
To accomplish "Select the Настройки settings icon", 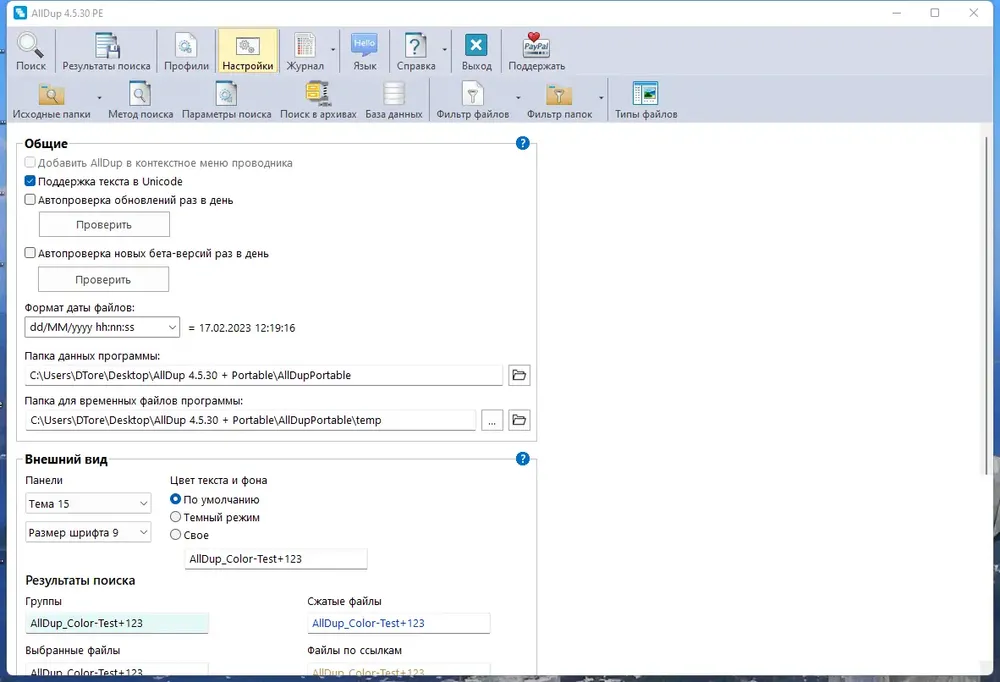I will [x=247, y=51].
